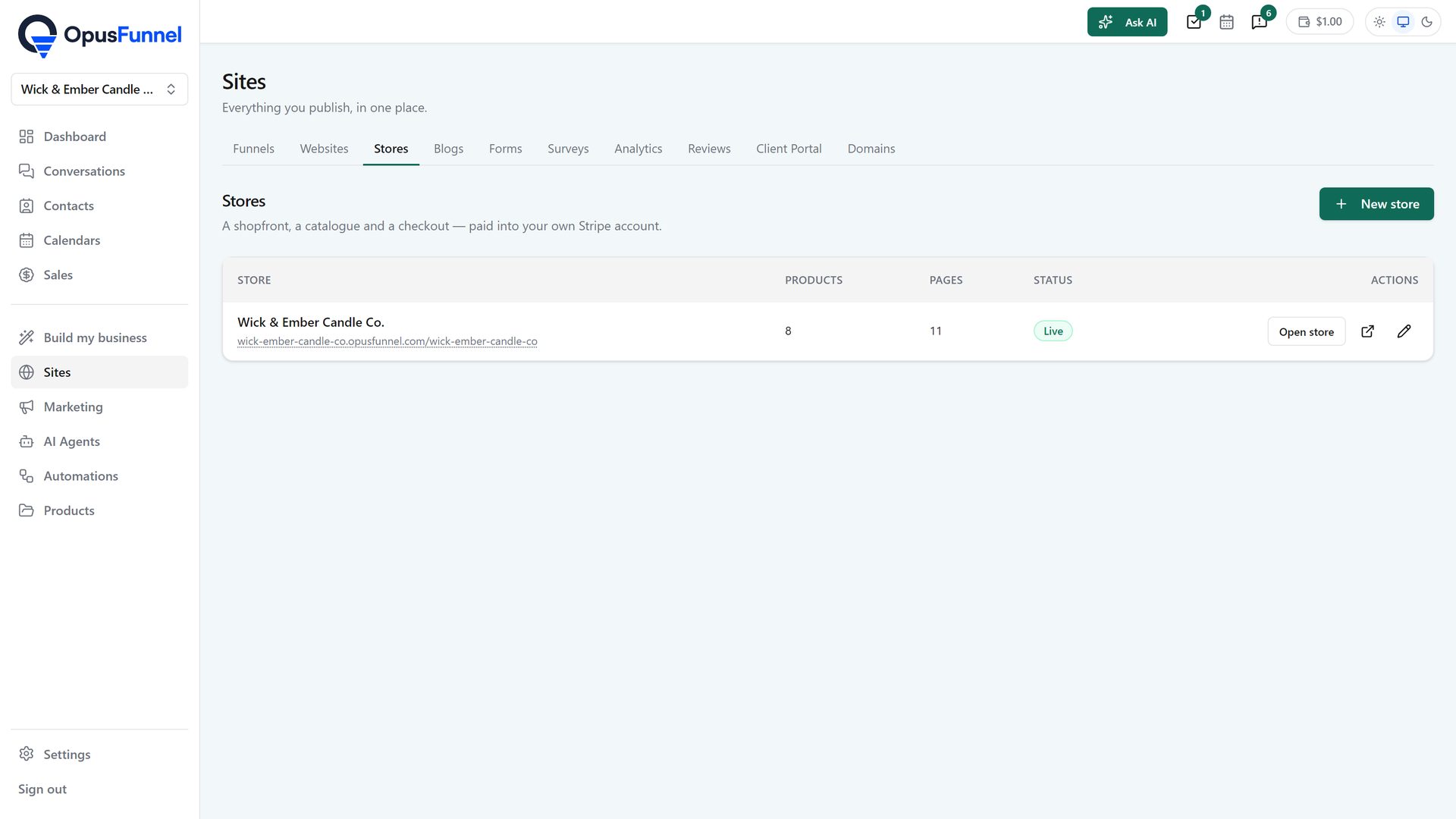Click the $1.00 wallet balance button
This screenshot has height=819, width=1456.
tap(1319, 22)
